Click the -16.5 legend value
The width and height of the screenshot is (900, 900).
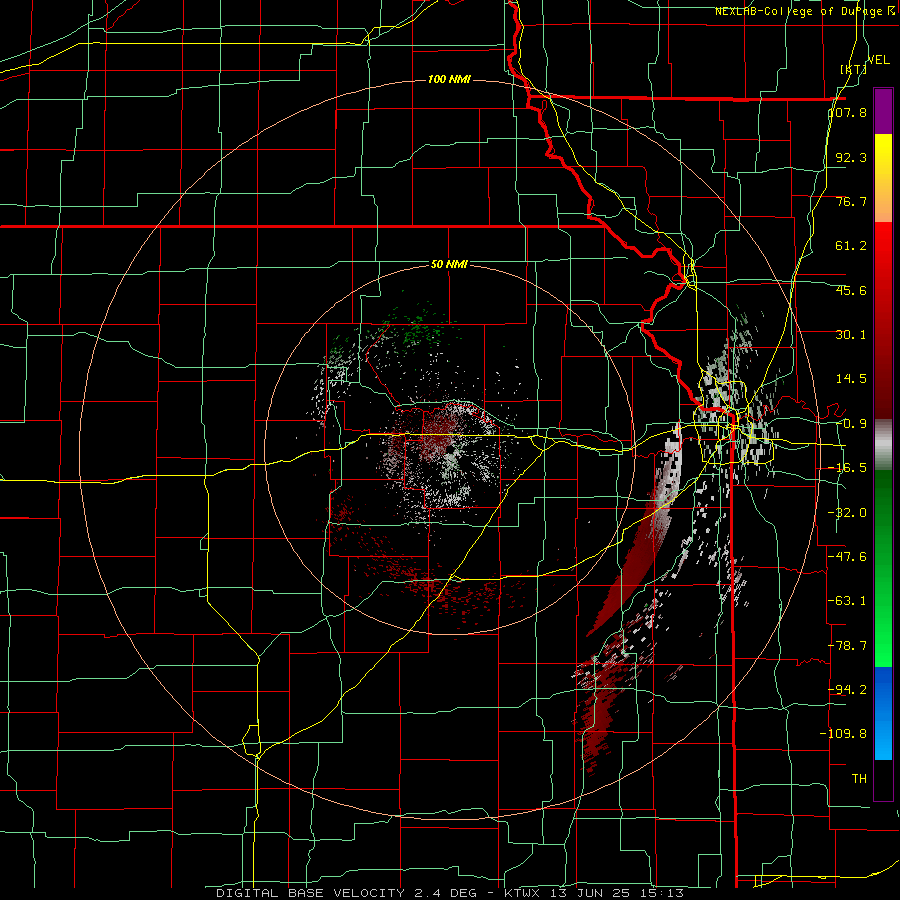(848, 468)
